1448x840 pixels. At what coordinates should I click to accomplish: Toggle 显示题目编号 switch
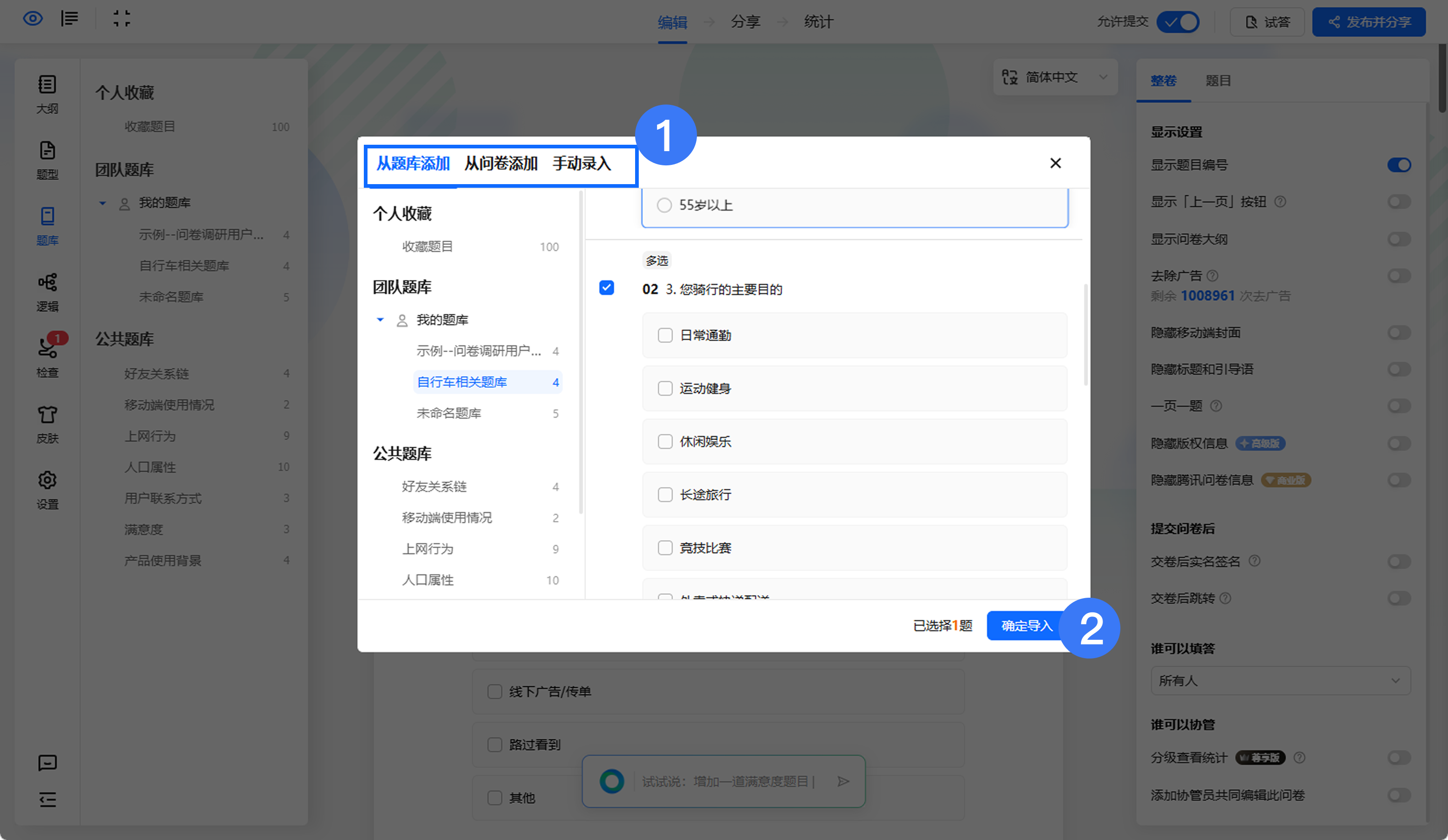coord(1399,165)
